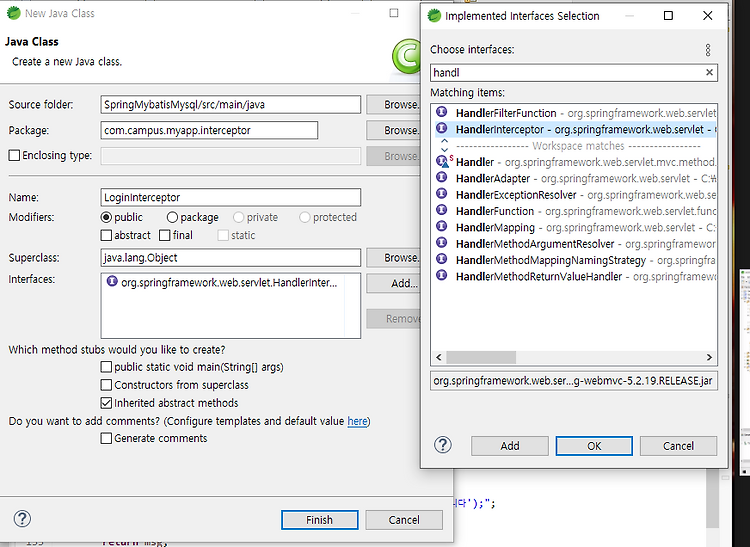Click the Handler workspace match icon
Image resolution: width=750 pixels, height=547 pixels.
[443, 161]
